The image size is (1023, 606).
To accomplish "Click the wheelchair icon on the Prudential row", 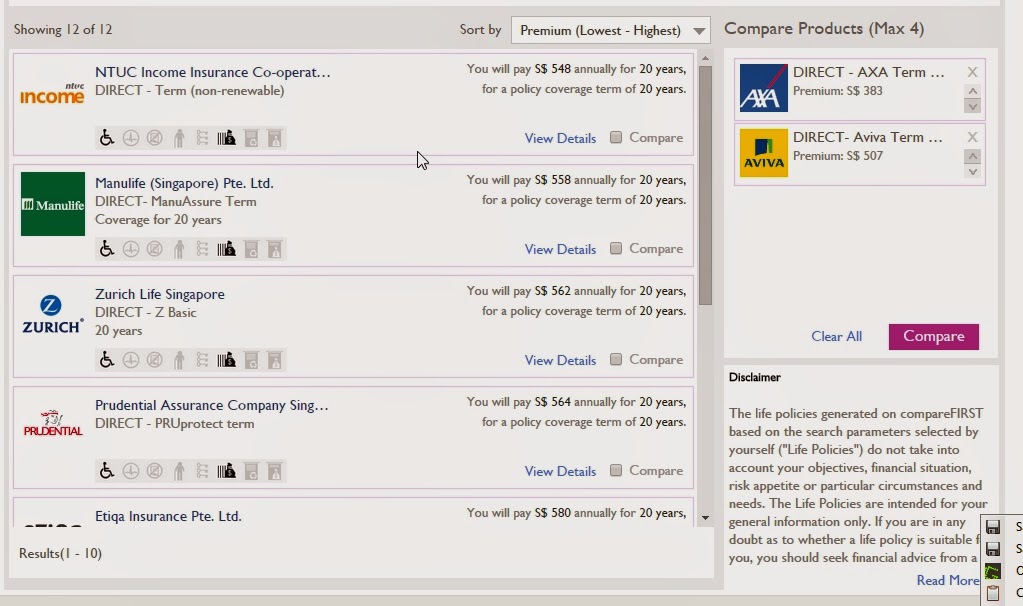I will (106, 470).
